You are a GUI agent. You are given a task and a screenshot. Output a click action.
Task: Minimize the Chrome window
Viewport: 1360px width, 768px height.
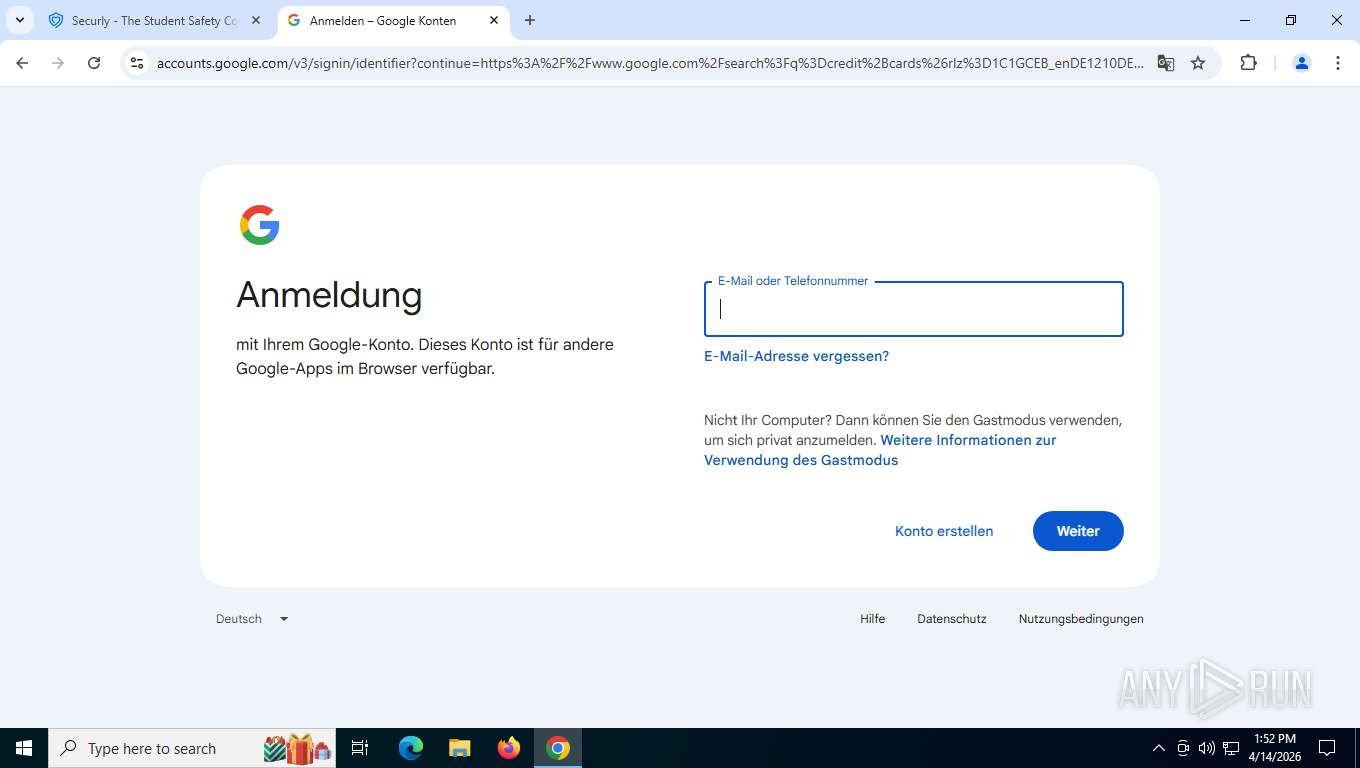[1245, 20]
